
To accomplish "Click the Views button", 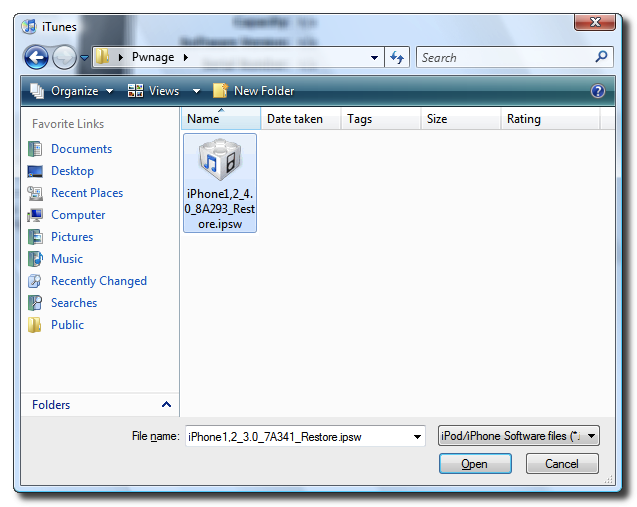I will (154, 91).
